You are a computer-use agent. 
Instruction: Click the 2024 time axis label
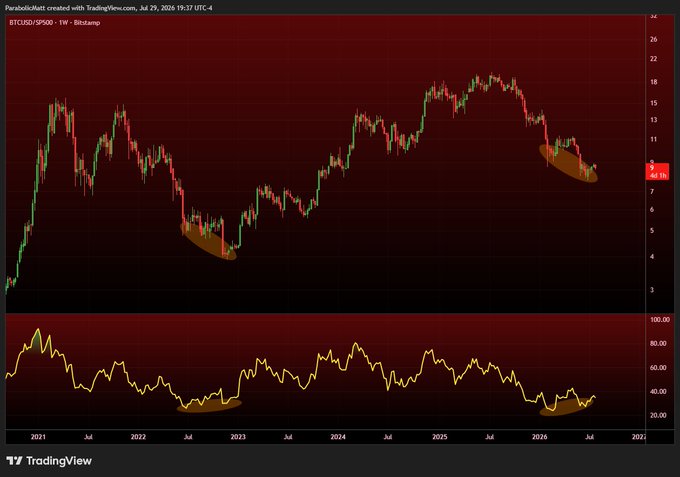338,437
